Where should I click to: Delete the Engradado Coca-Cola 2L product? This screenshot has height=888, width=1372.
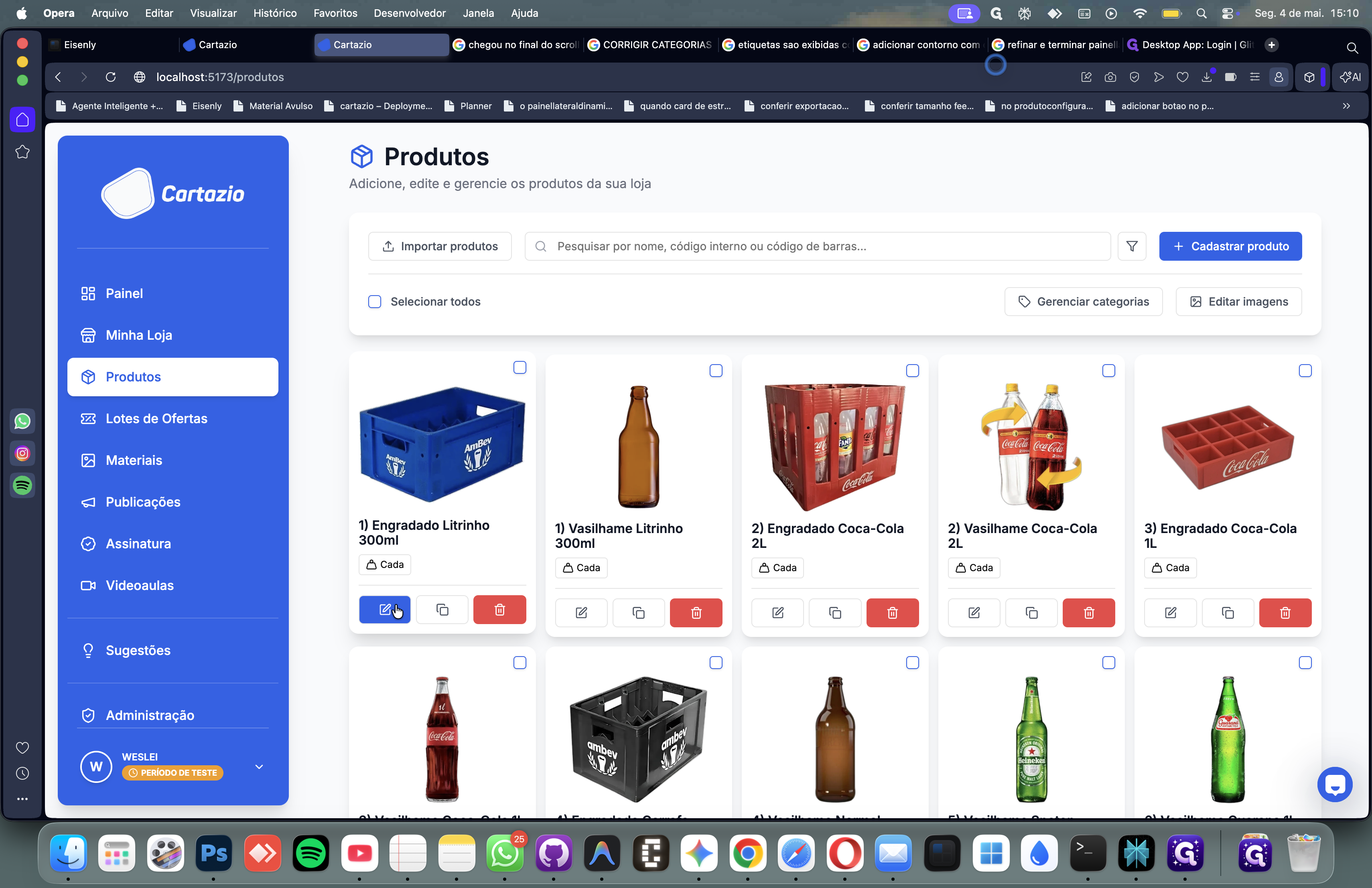click(x=892, y=612)
